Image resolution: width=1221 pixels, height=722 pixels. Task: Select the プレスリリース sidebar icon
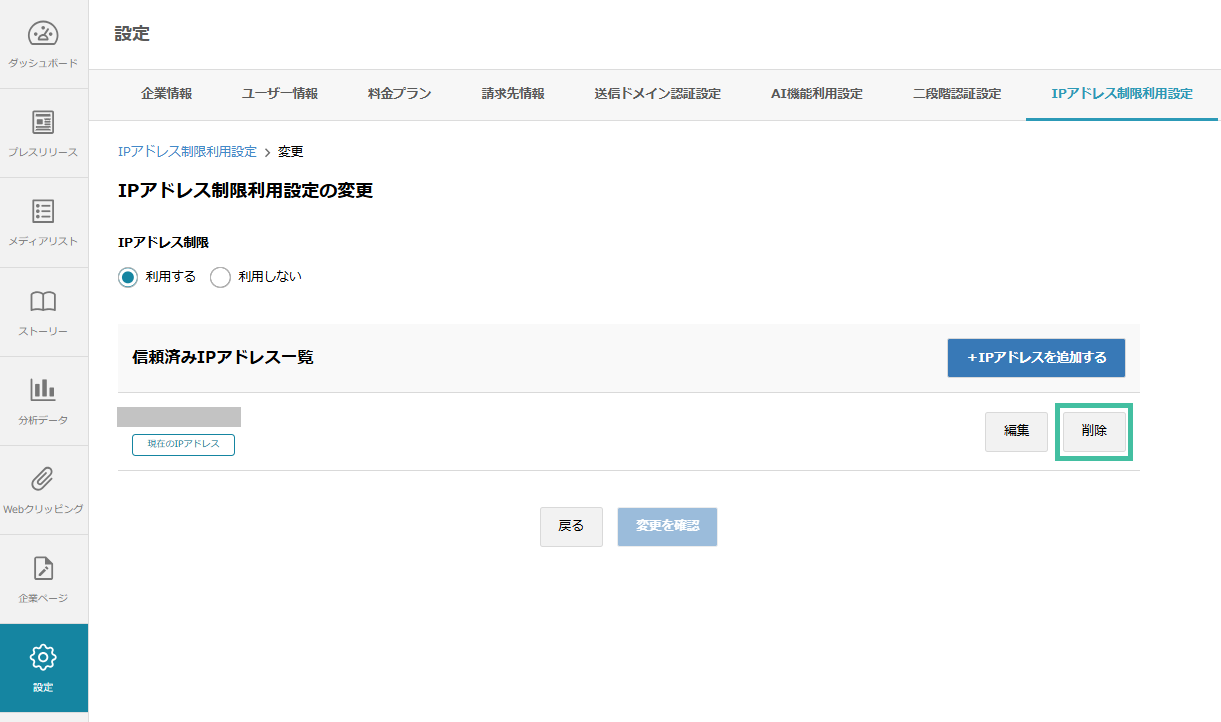click(x=42, y=122)
